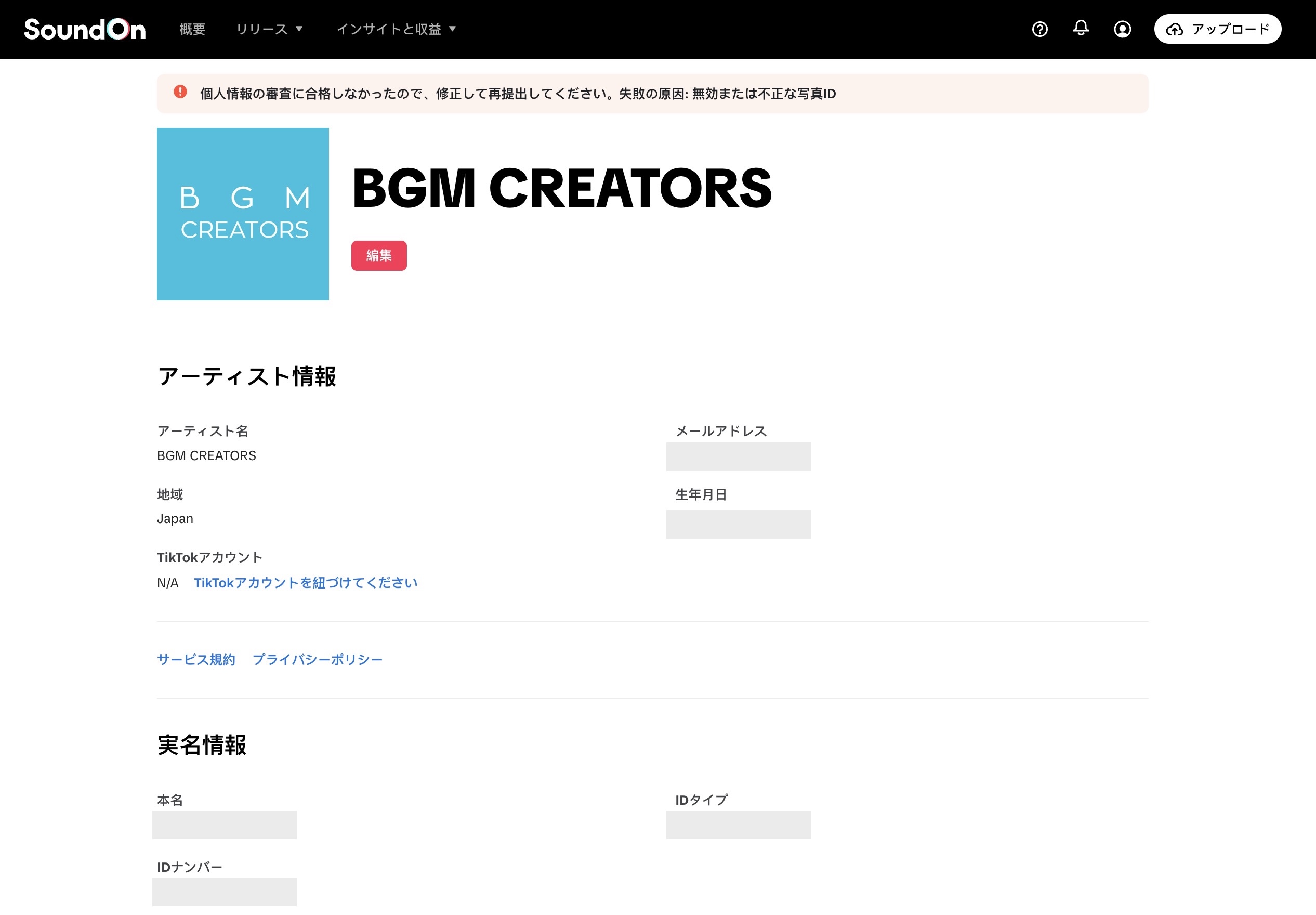The width and height of the screenshot is (1316, 915).
Task: Open the notifications bell icon
Action: click(x=1081, y=28)
